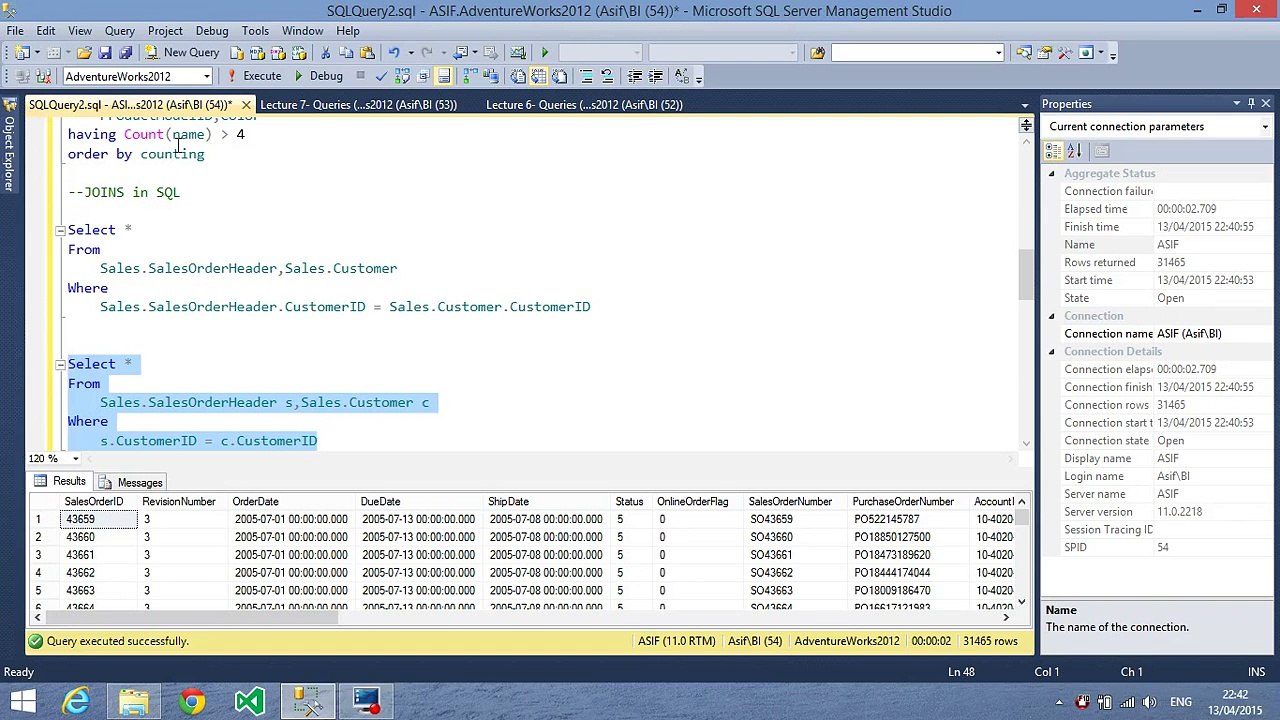The image size is (1280, 720).
Task: Toggle Include Client Statistics icon
Action: coord(489,76)
